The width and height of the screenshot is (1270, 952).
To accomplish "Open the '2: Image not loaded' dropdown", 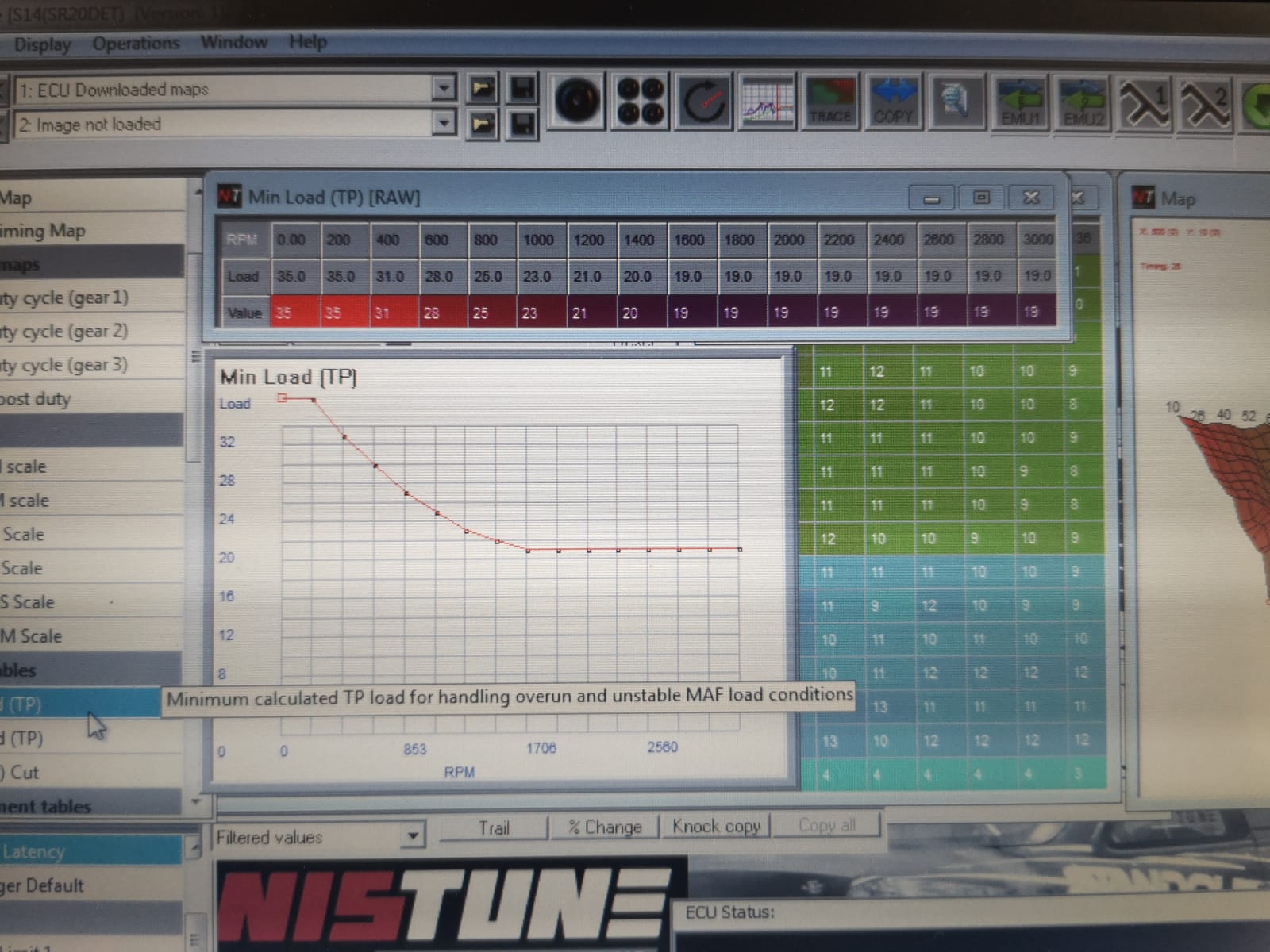I will click(x=444, y=123).
